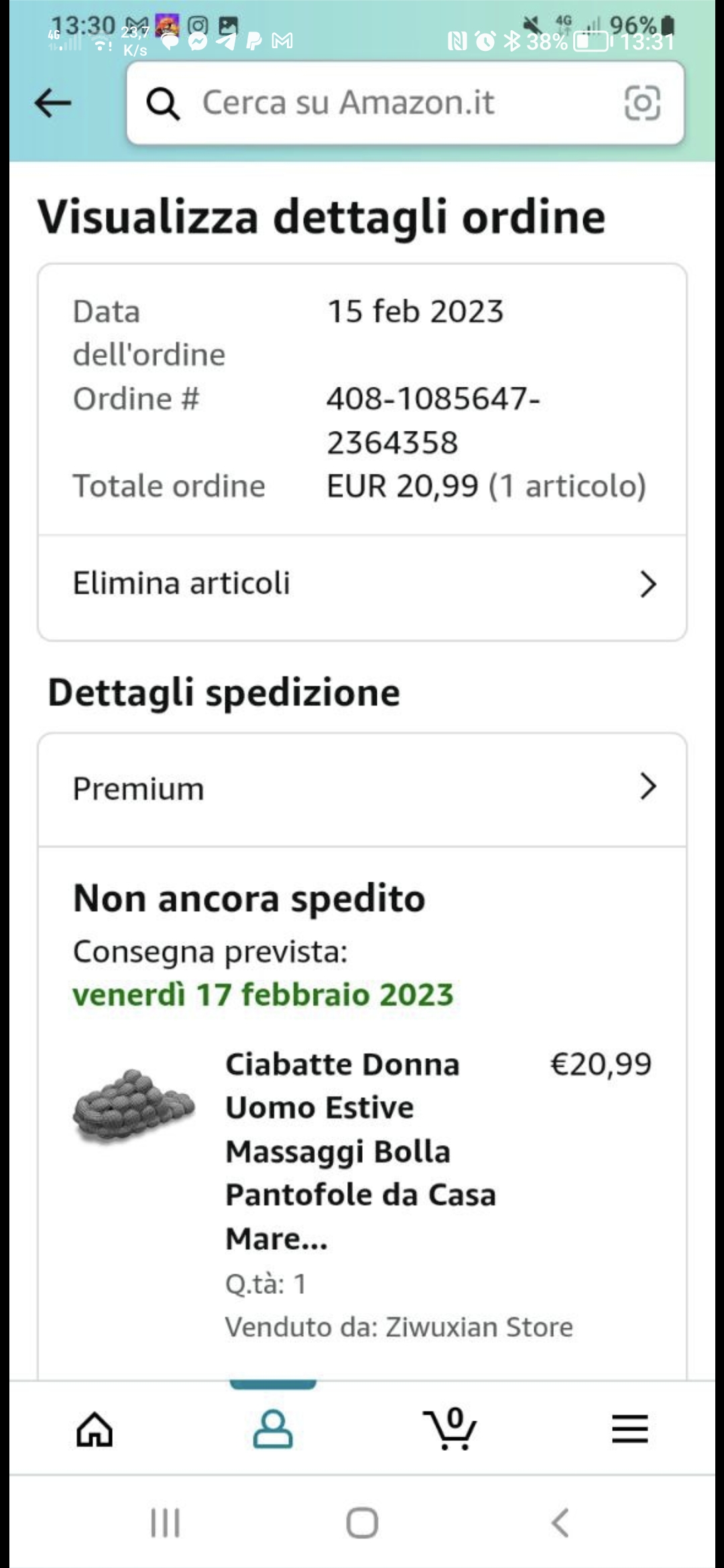Expand the Premium shipping chevron
The image size is (724, 1568).
648,787
